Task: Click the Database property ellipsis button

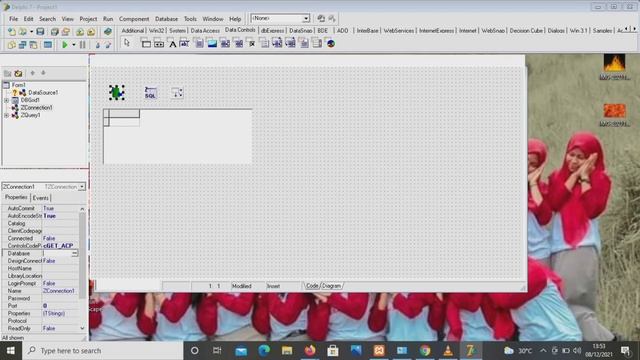Action: (75, 253)
